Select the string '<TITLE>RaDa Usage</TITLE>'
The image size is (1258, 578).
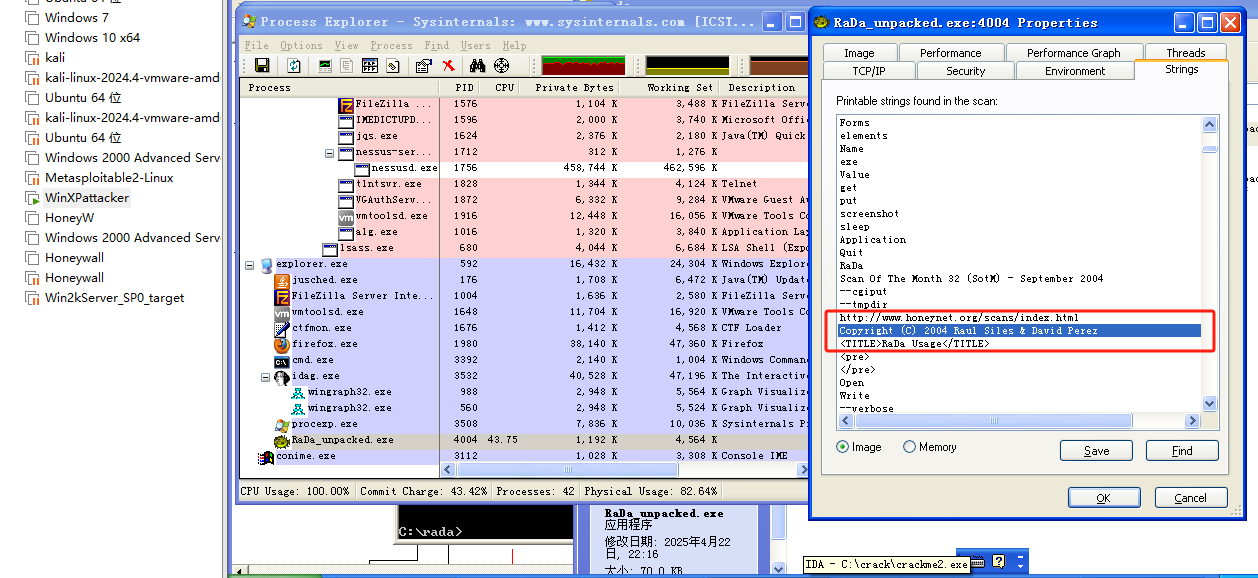914,344
